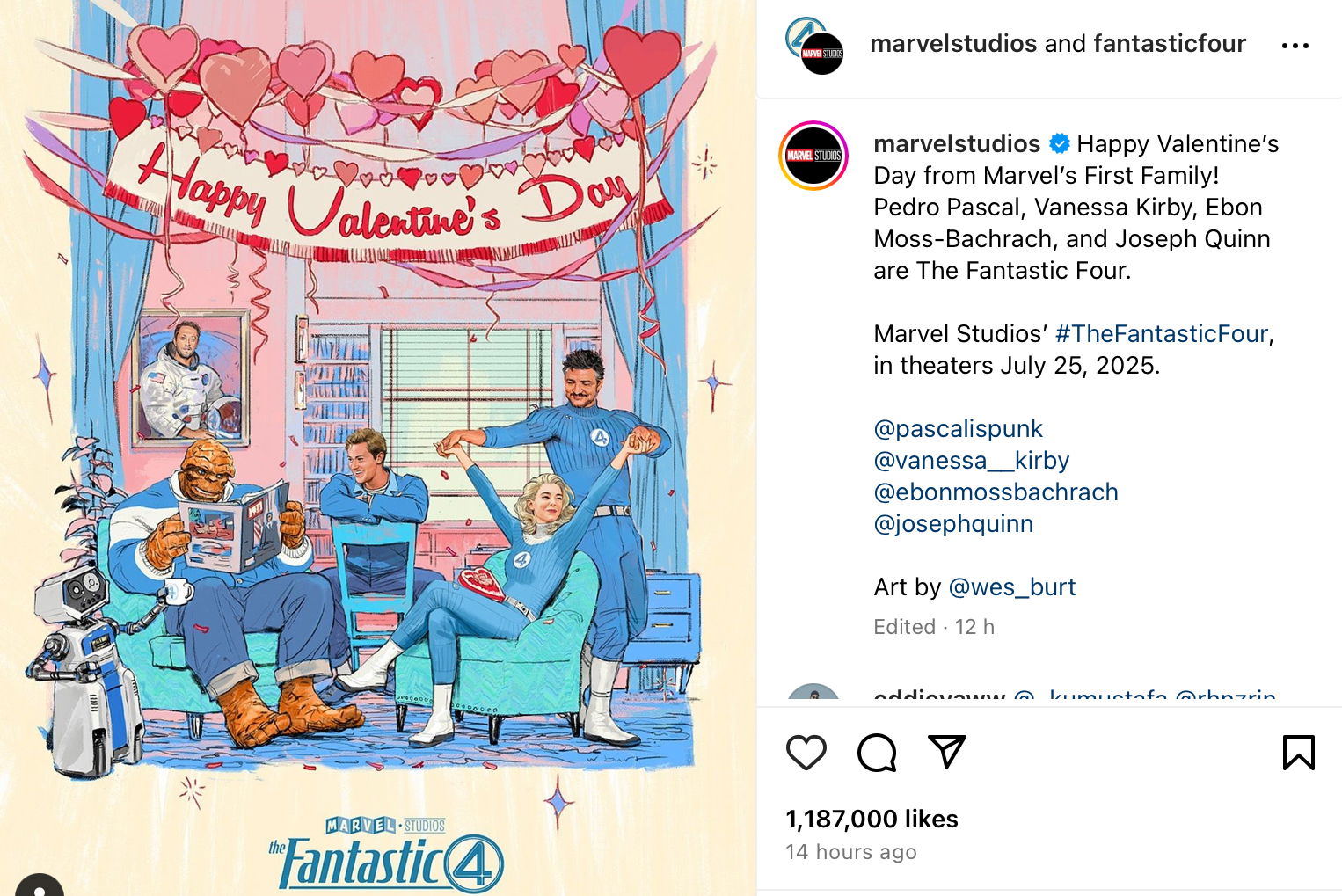
Task: Open the combined header profile avatars
Action: point(814,46)
